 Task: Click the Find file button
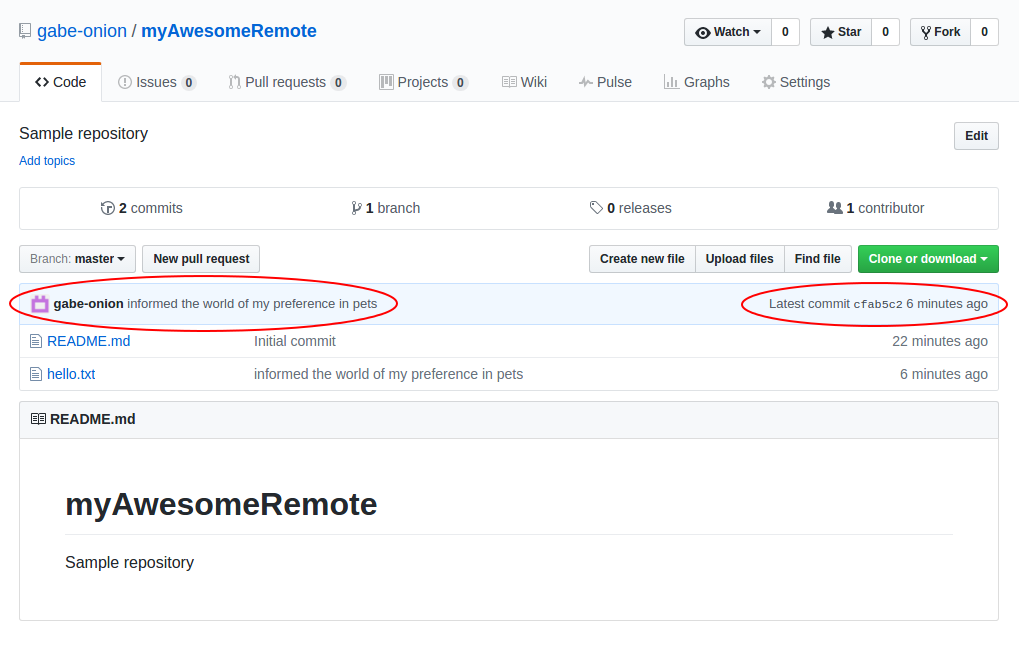pyautogui.click(x=818, y=259)
